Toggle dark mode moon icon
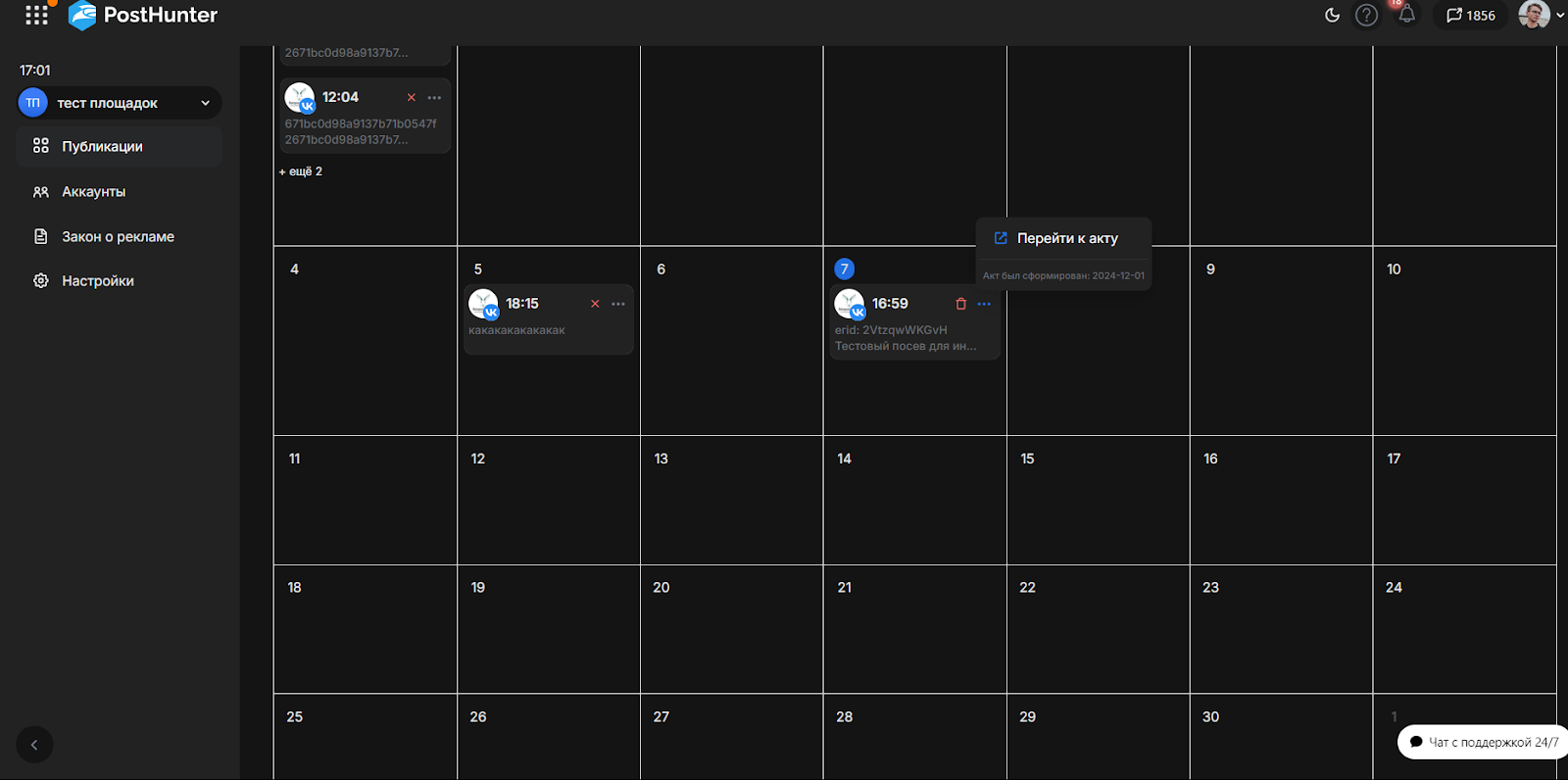Image resolution: width=1568 pixels, height=780 pixels. 1332,15
